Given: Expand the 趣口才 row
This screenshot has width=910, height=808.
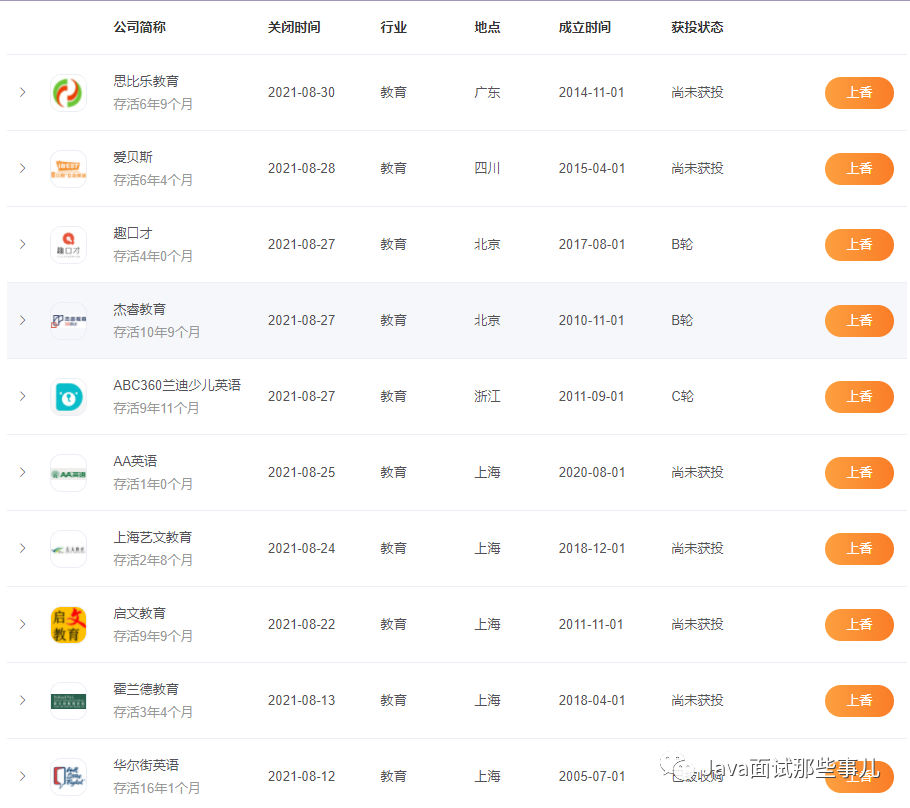Looking at the screenshot, I should point(23,244).
